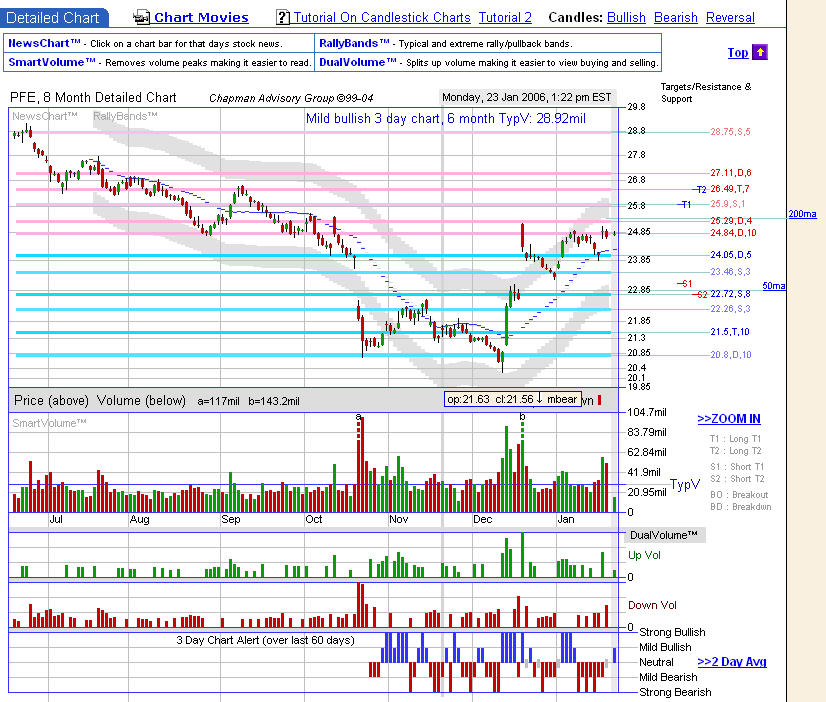
Task: Click the Up Vol label
Action: [x=644, y=555]
